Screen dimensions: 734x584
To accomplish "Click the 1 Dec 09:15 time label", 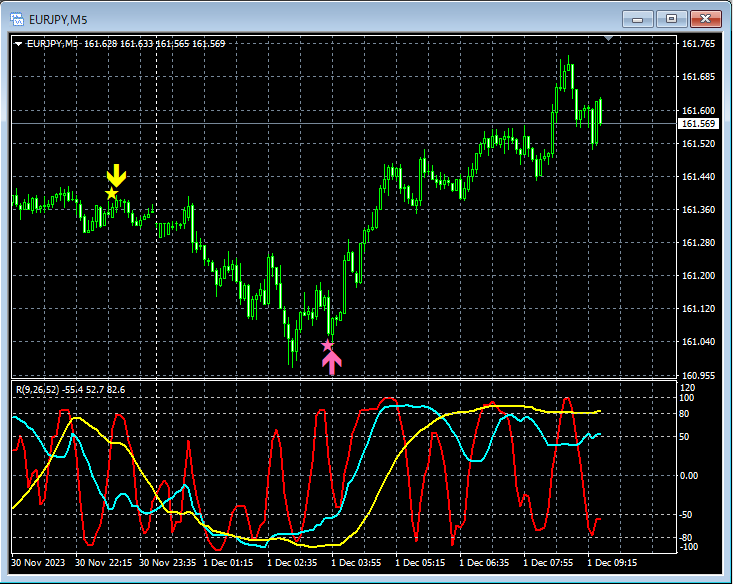I will click(x=612, y=562).
